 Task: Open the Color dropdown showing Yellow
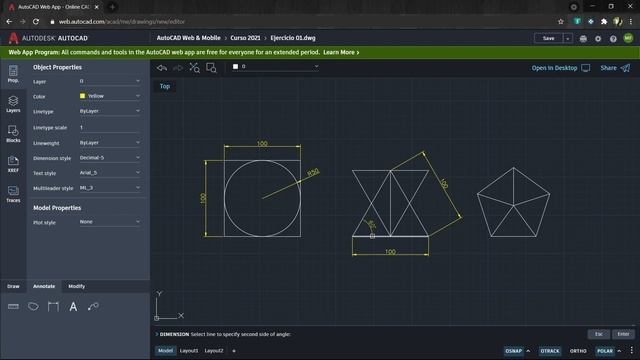tap(110, 96)
